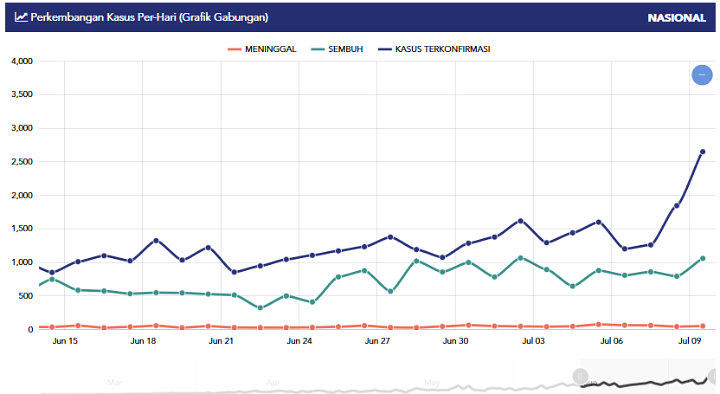Viewport: 720px width, 394px height.
Task: Click the '2,500' y-axis label
Action: coord(22,162)
